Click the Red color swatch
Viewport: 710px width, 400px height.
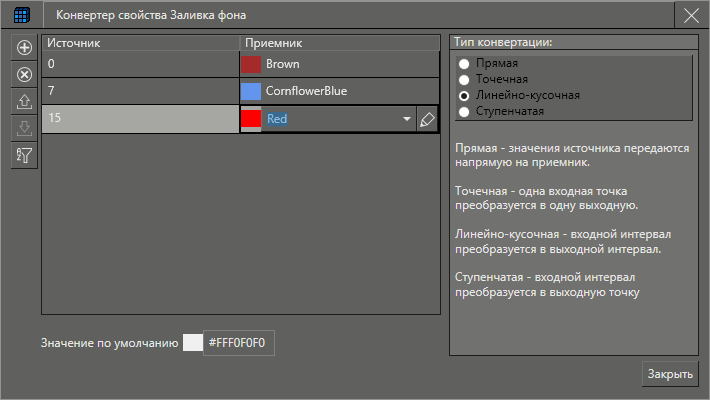[x=251, y=119]
